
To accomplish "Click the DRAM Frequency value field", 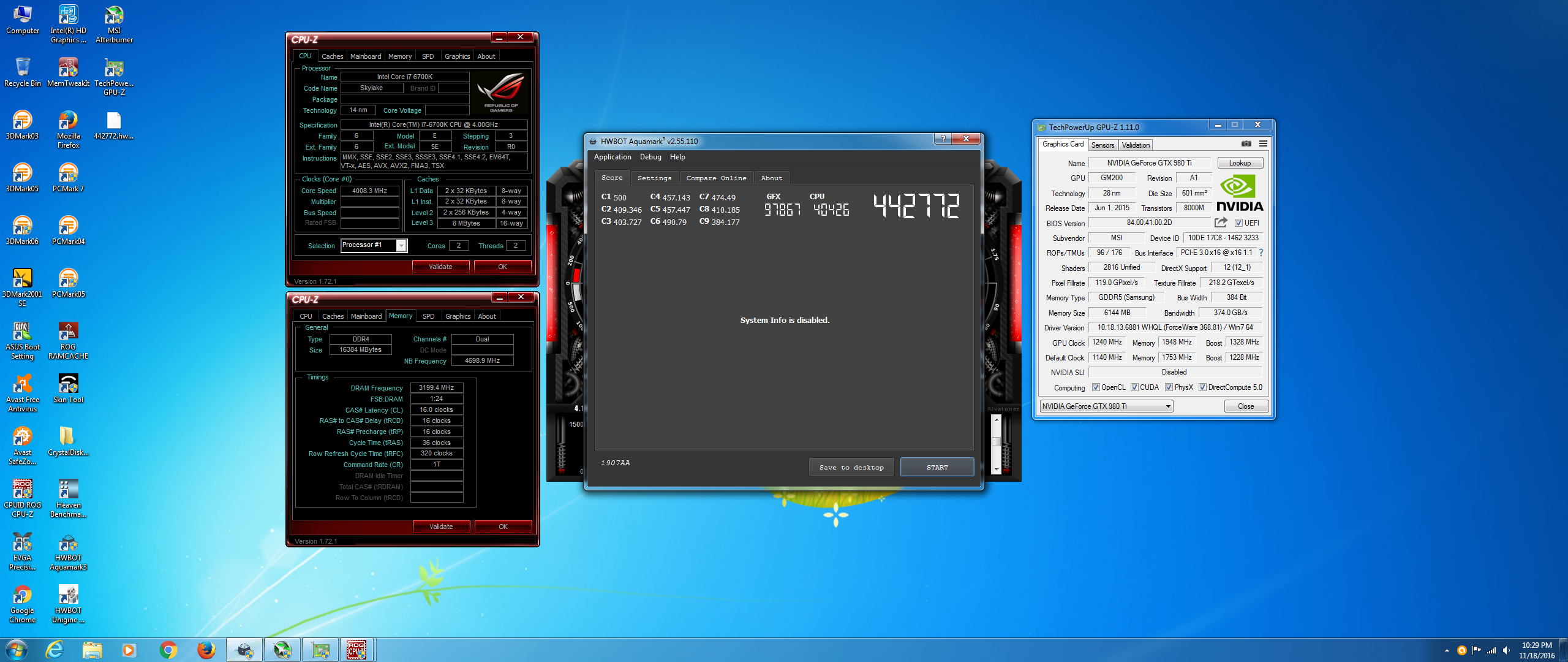I will (436, 388).
